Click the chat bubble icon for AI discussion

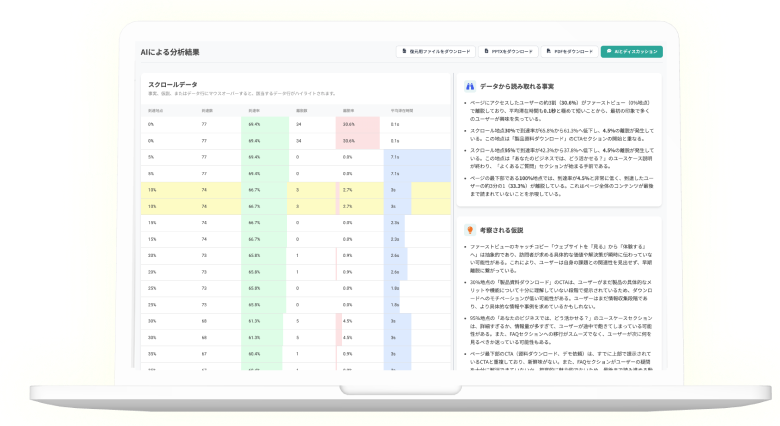click(x=608, y=50)
